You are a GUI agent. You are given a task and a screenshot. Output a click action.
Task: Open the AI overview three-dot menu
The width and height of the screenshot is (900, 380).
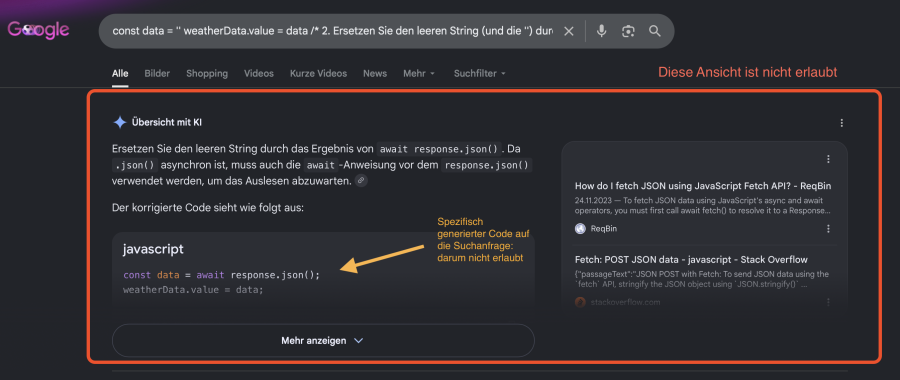pyautogui.click(x=841, y=123)
